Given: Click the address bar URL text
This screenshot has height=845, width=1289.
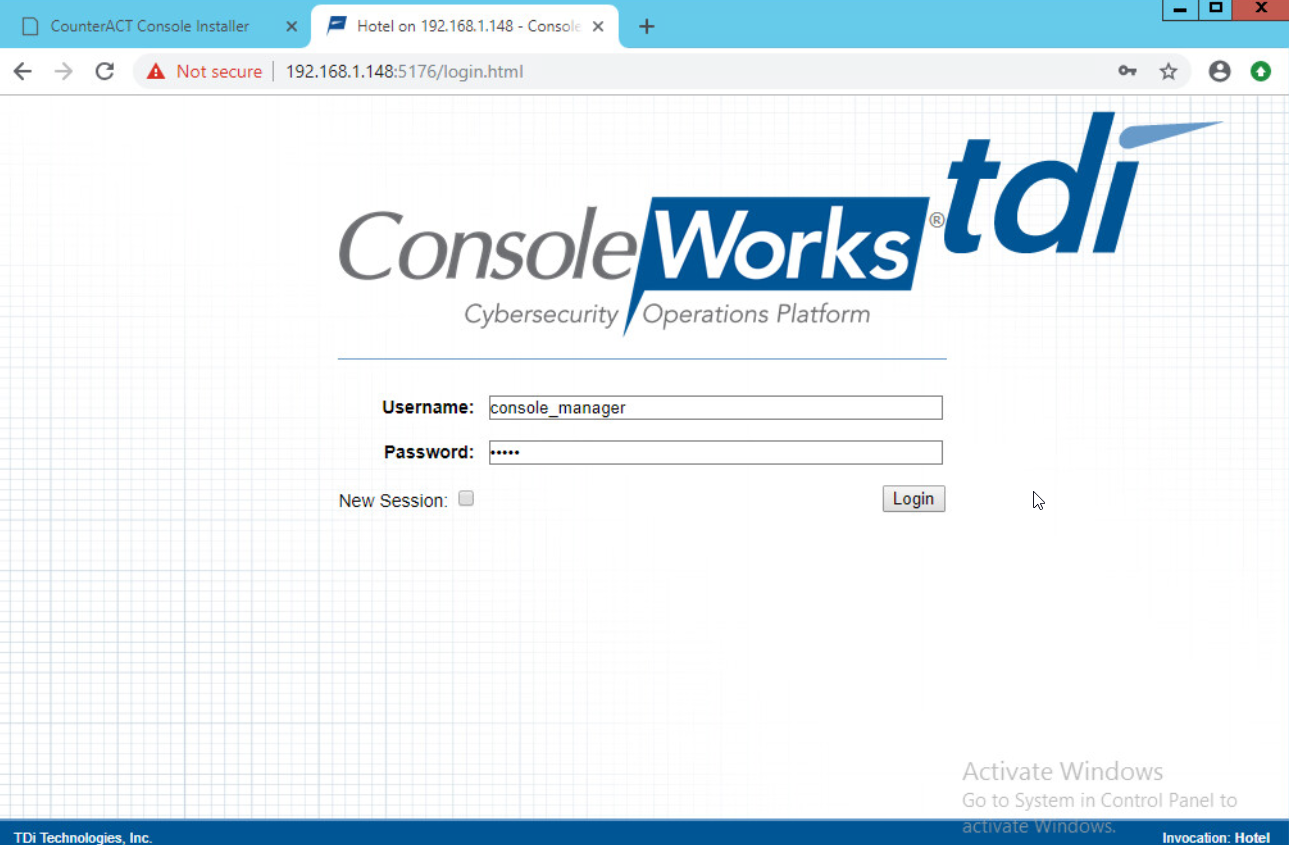Looking at the screenshot, I should pyautogui.click(x=404, y=71).
